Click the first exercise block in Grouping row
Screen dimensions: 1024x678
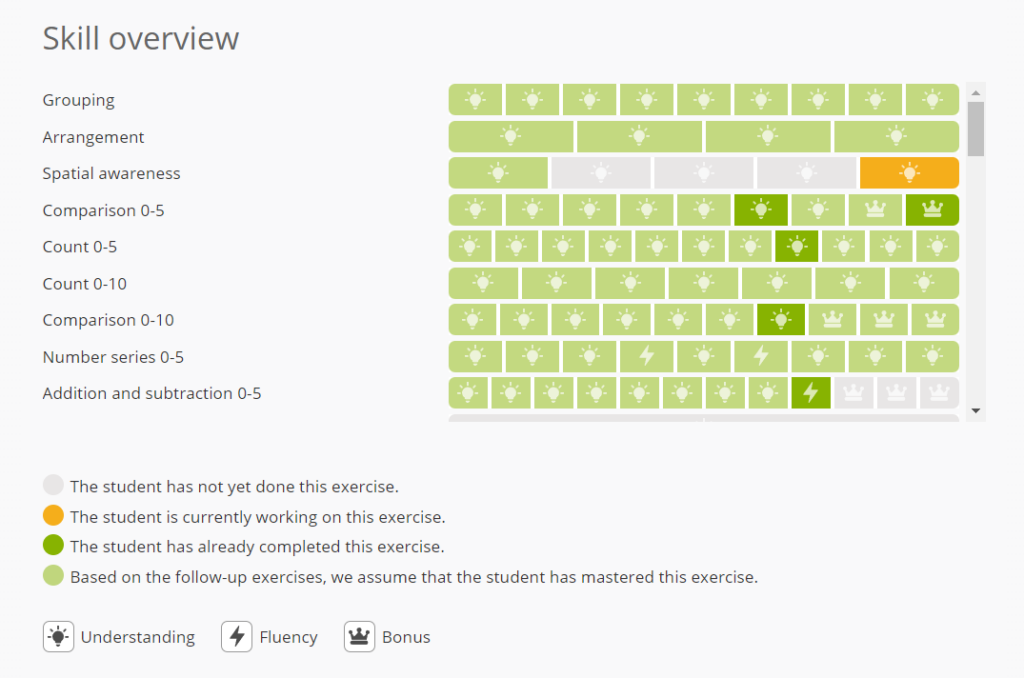475,99
